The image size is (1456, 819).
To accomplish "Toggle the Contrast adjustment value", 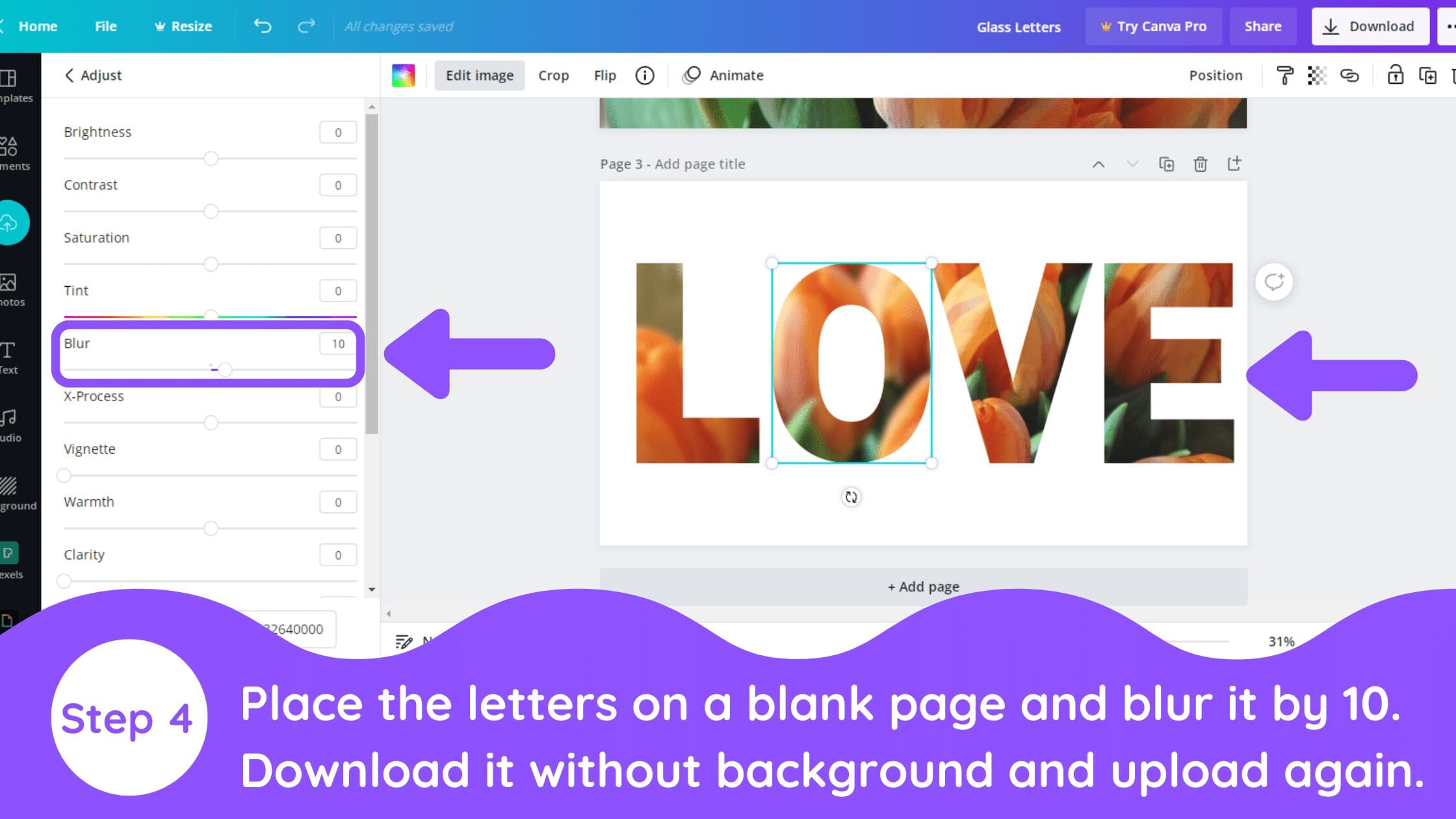I will click(x=338, y=185).
